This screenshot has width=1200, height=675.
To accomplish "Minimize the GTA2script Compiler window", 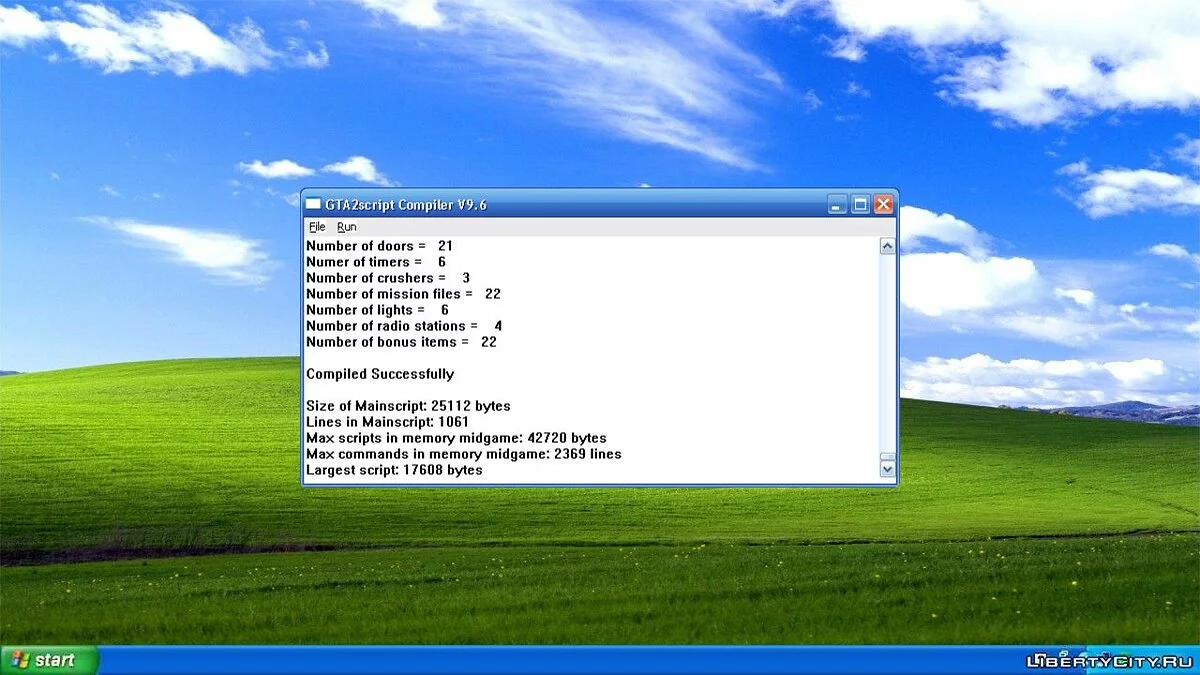I will [838, 205].
